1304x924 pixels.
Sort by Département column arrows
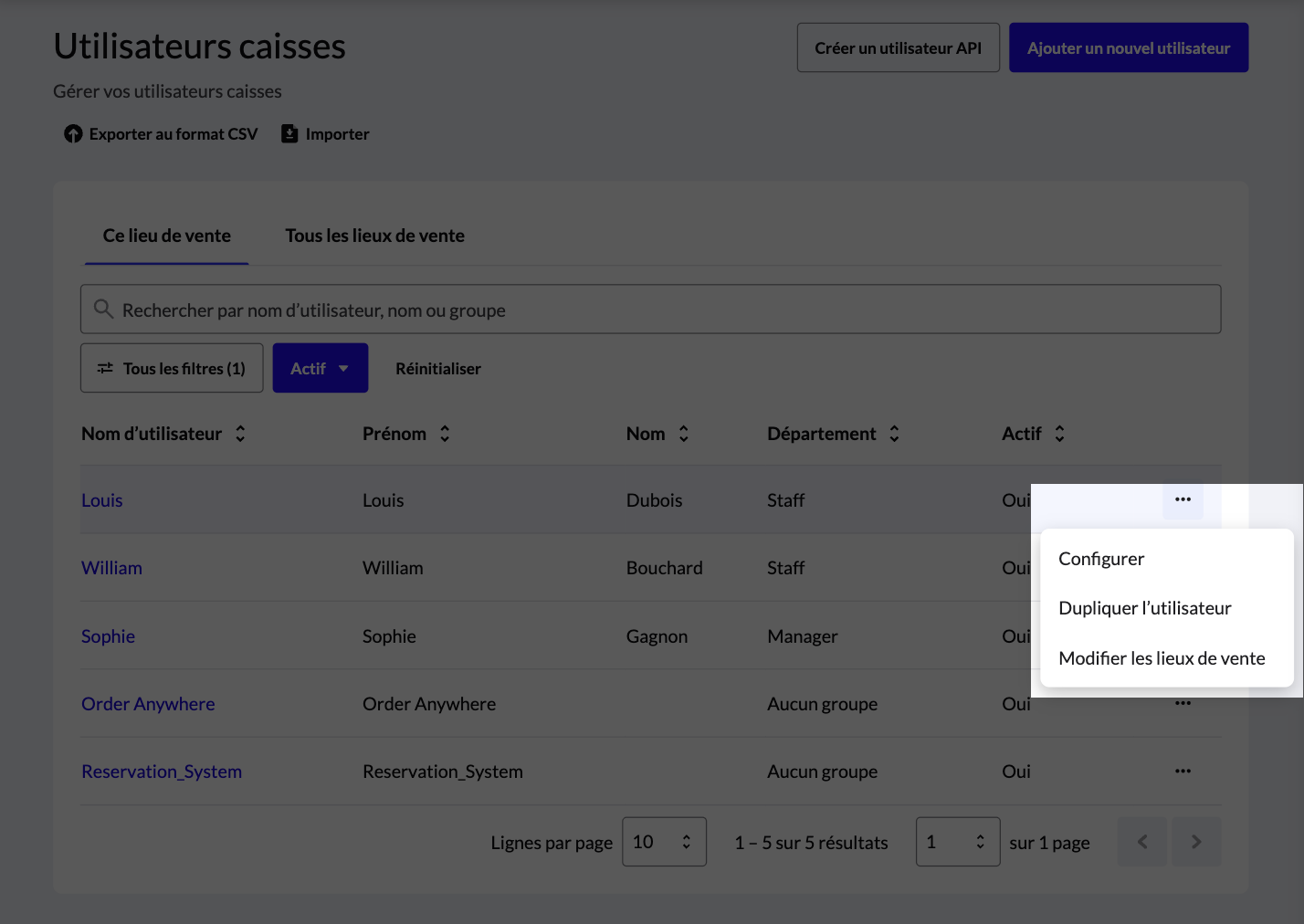click(x=894, y=434)
